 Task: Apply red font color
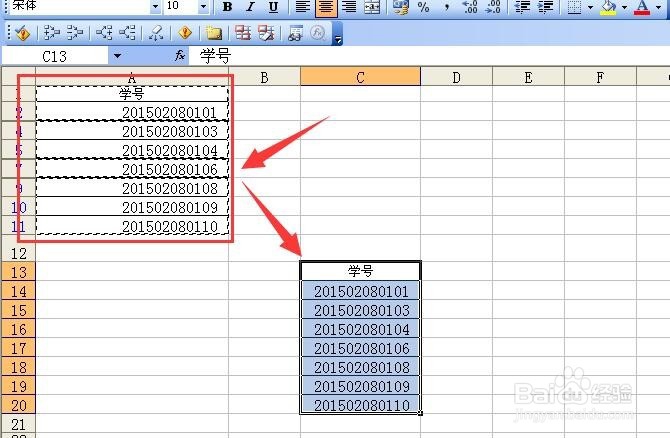point(642,7)
